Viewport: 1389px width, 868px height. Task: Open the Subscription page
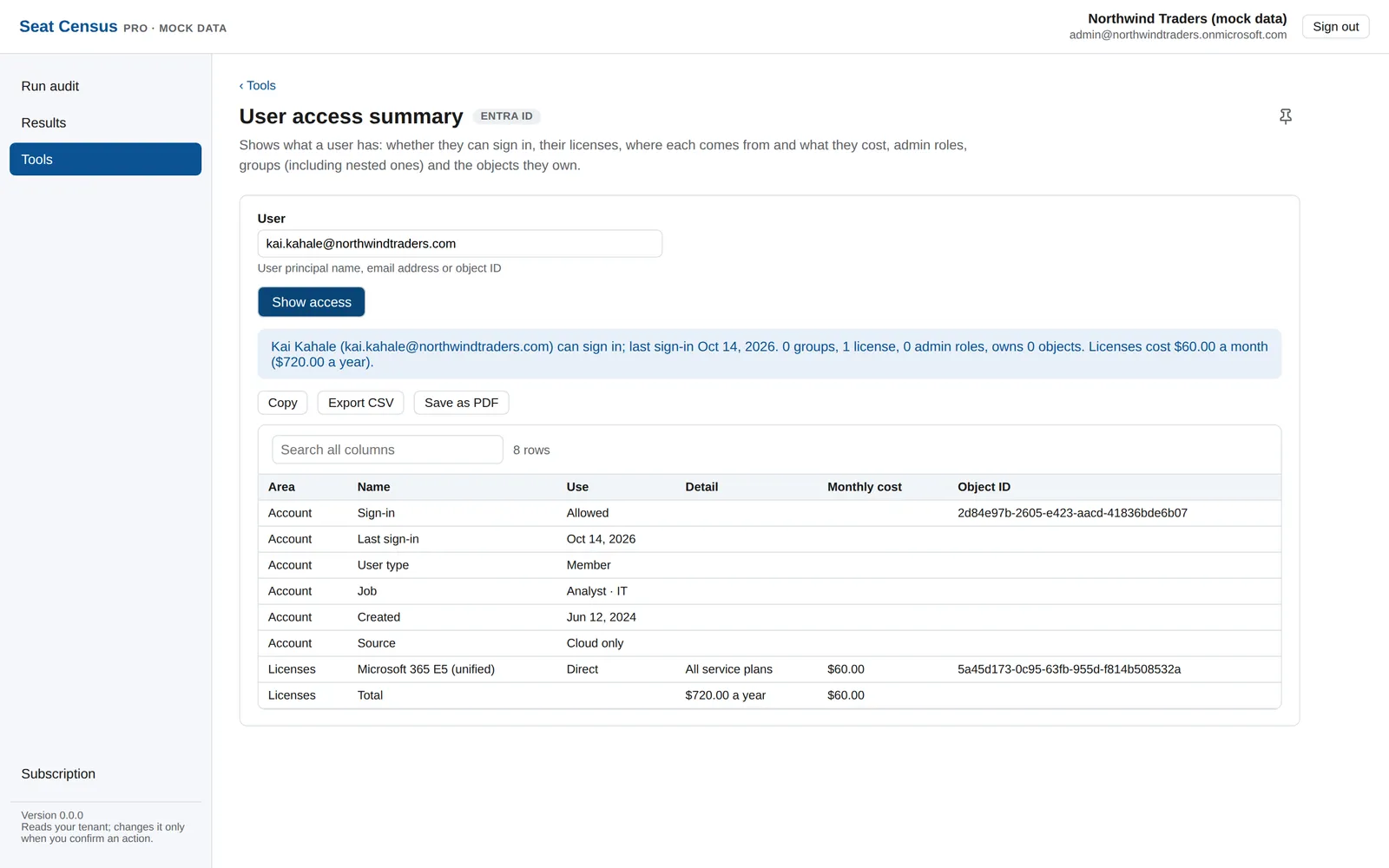(x=105, y=773)
